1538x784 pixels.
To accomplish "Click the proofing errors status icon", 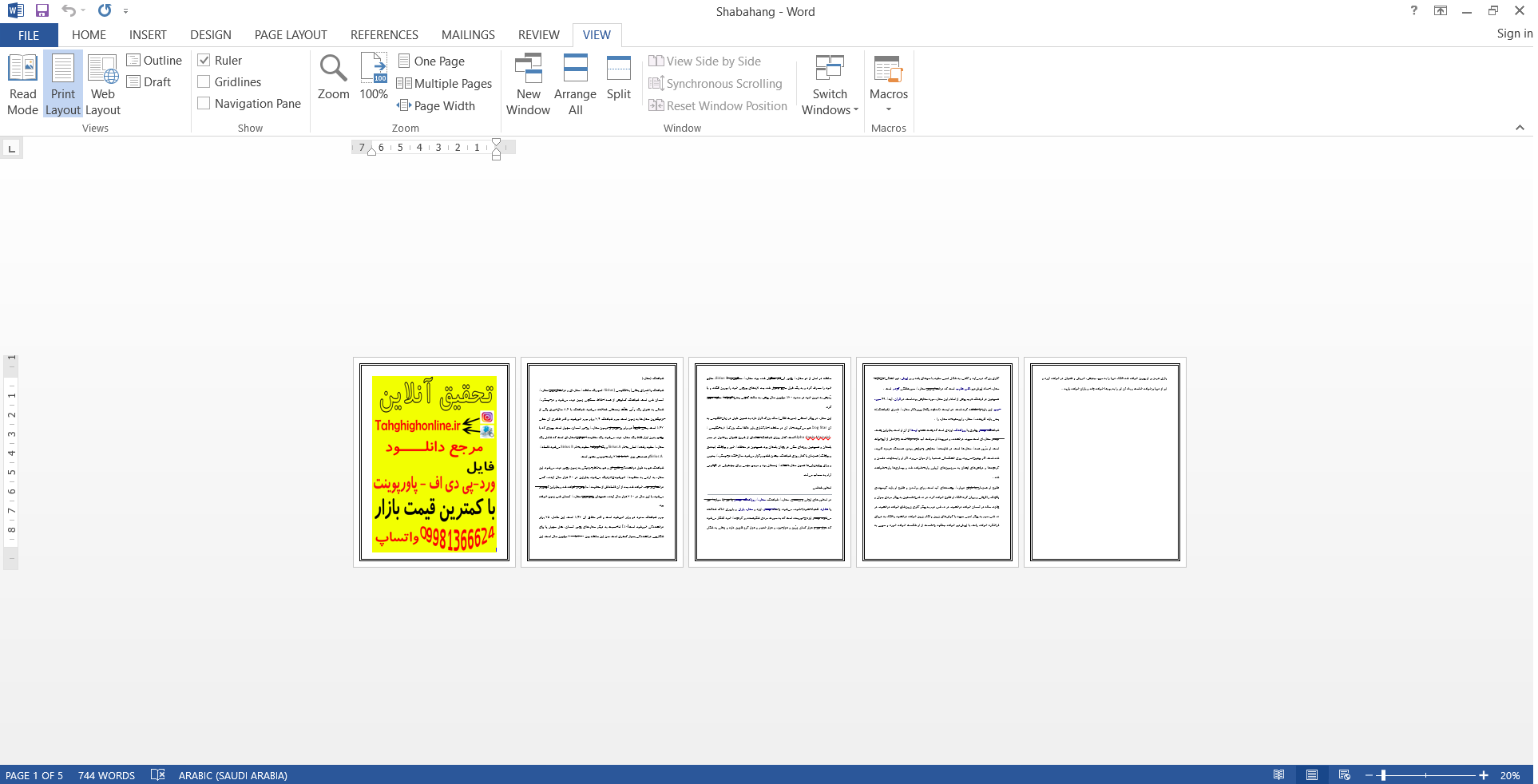I will click(158, 775).
